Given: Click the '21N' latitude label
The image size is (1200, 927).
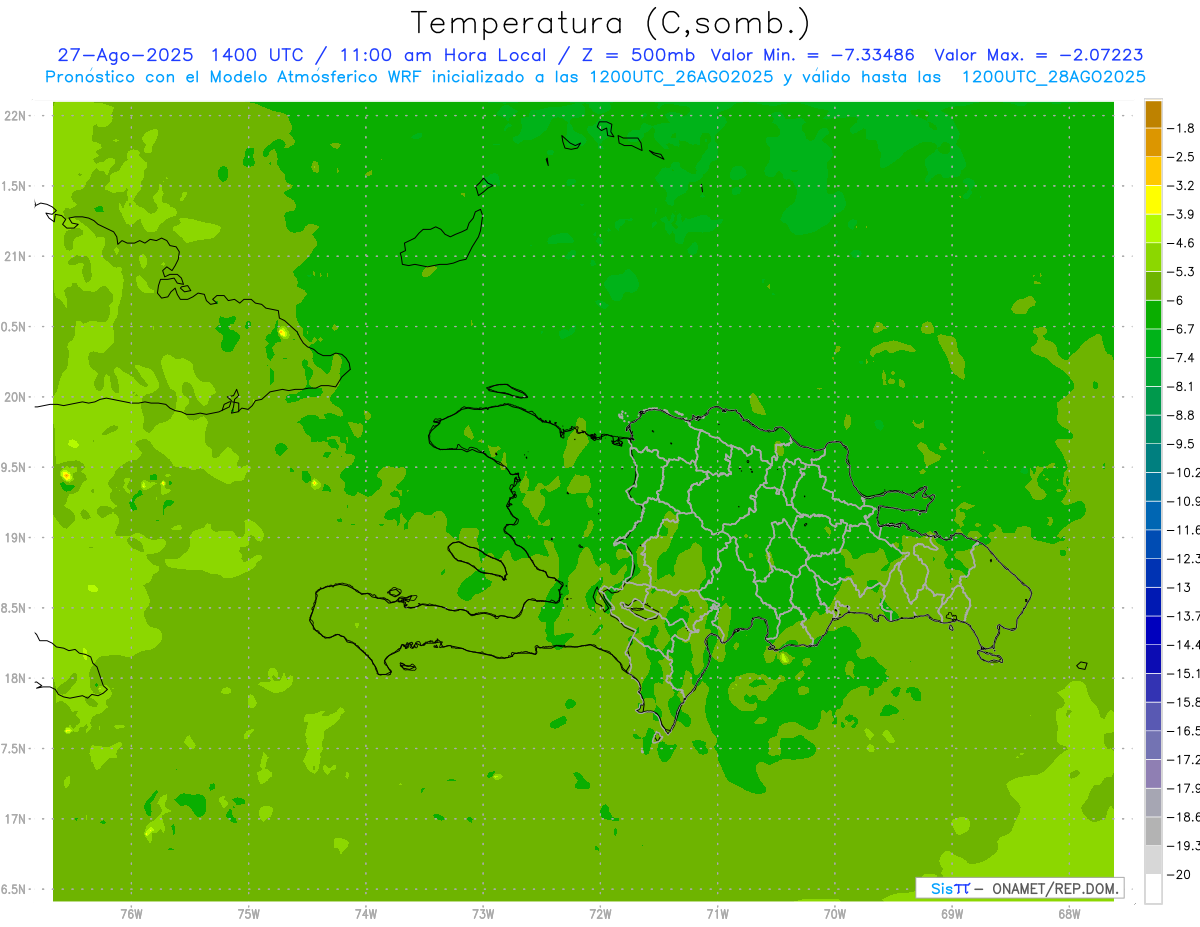Looking at the screenshot, I should pyautogui.click(x=16, y=256).
